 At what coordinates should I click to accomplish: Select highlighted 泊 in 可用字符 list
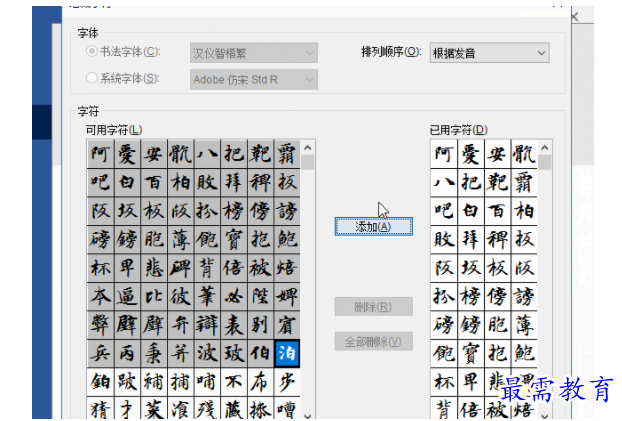point(287,353)
